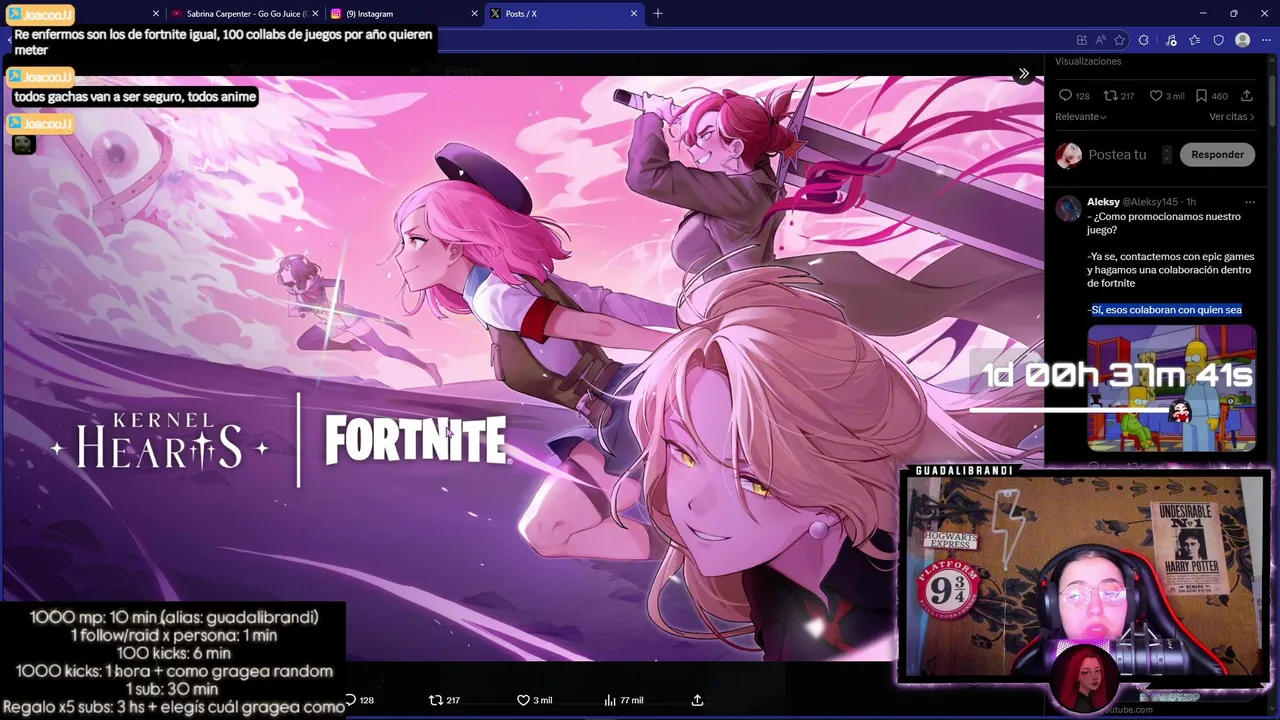Open the 1h timestamp on Aleksy's reply
This screenshot has width=1280, height=720.
click(1191, 202)
